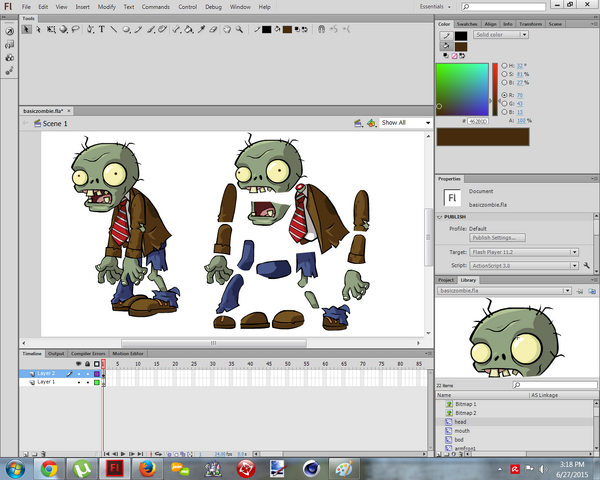This screenshot has height=480, width=600.
Task: Open Adobe Flash from the taskbar
Action: 114,469
